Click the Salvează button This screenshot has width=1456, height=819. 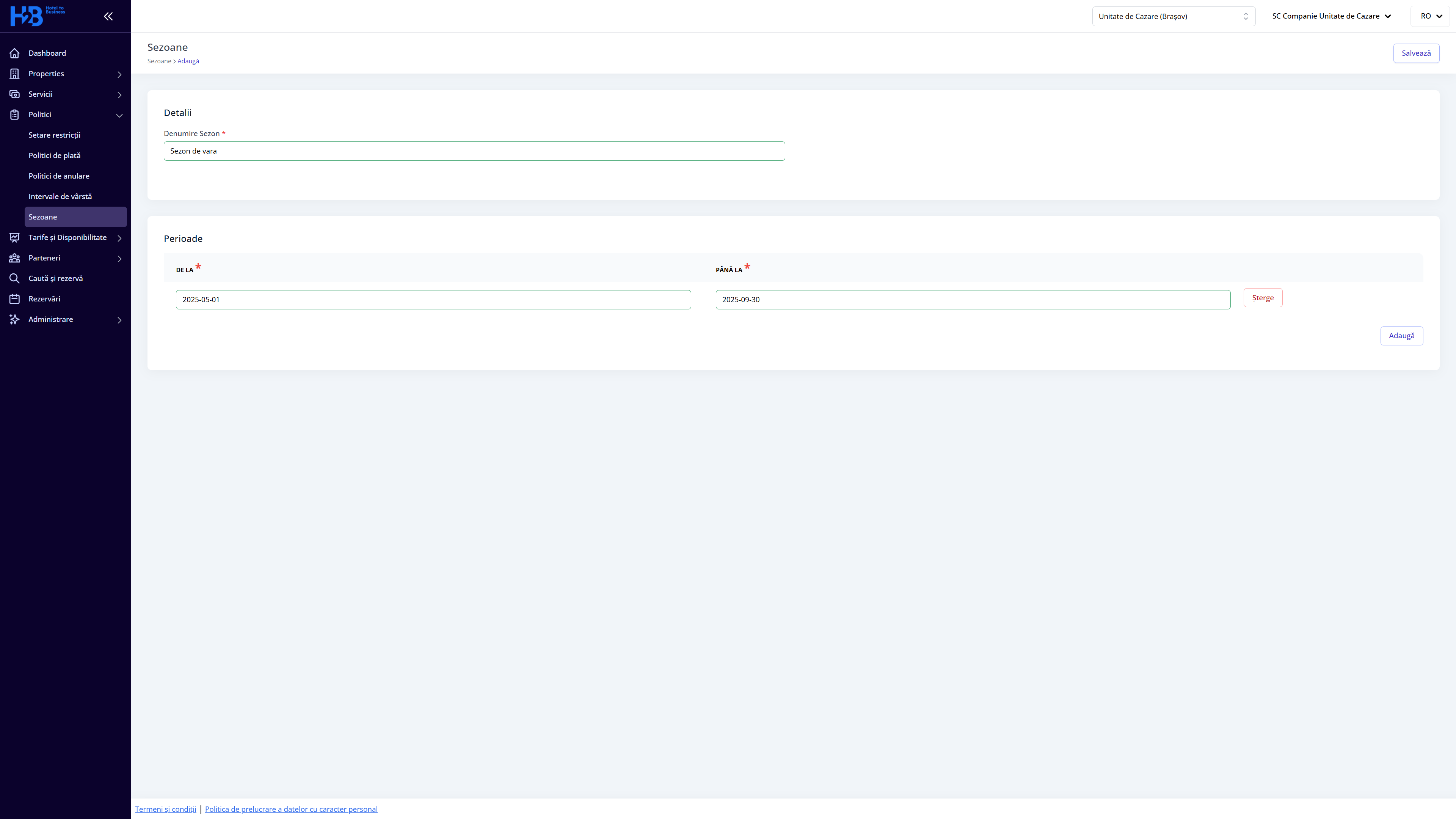click(x=1416, y=53)
